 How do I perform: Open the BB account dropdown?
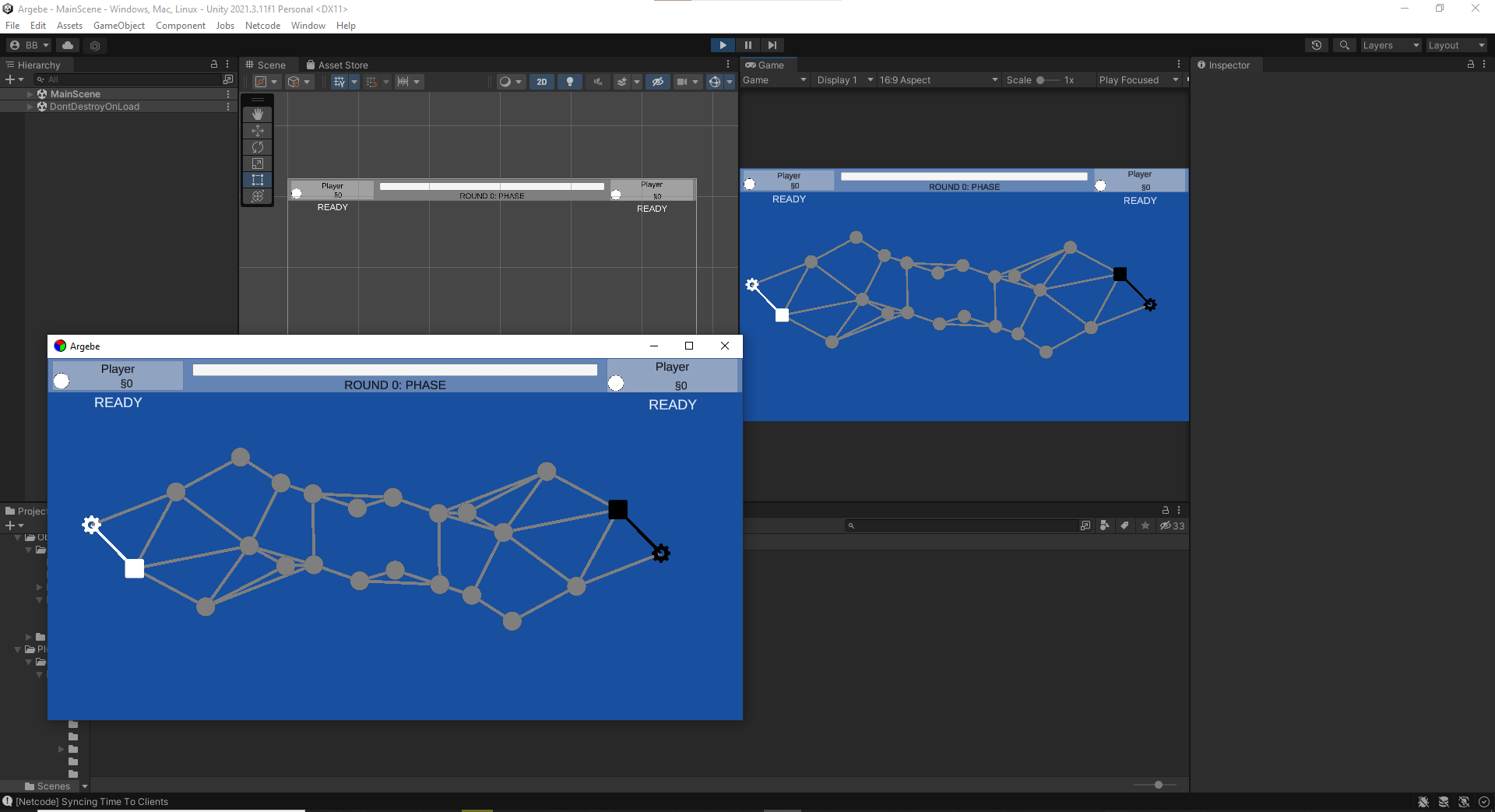(30, 45)
